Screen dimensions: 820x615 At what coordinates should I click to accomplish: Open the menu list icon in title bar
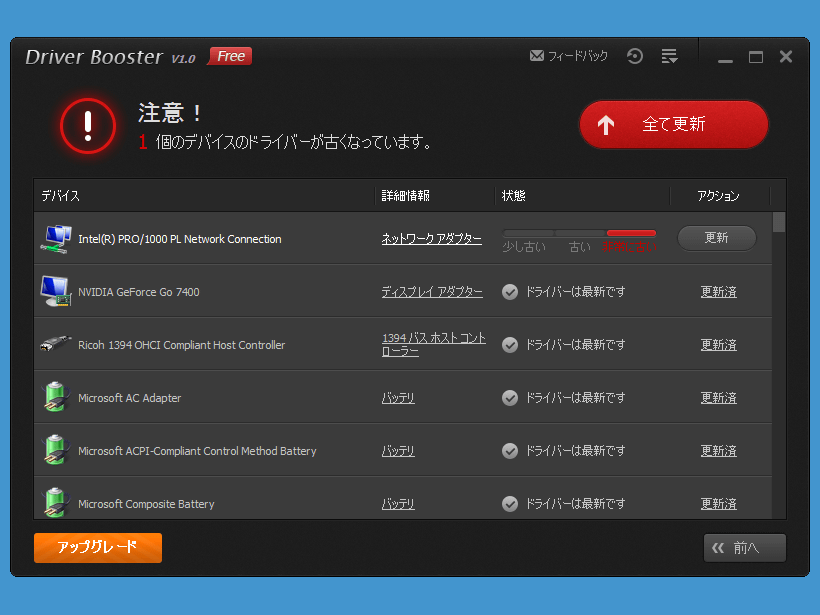click(x=669, y=56)
